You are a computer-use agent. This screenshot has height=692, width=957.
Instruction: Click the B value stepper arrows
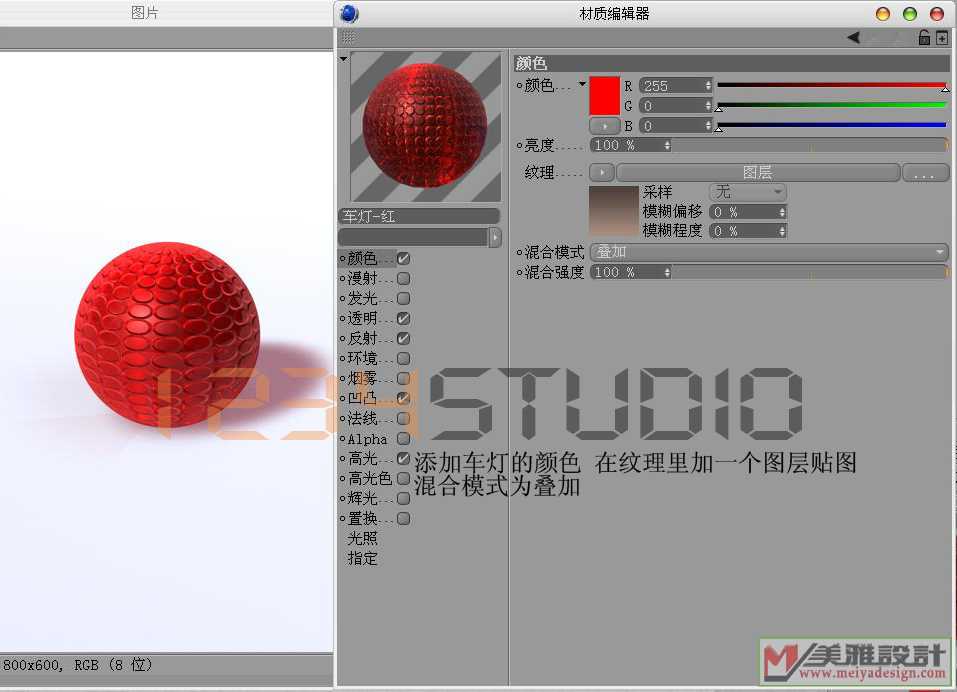(708, 126)
